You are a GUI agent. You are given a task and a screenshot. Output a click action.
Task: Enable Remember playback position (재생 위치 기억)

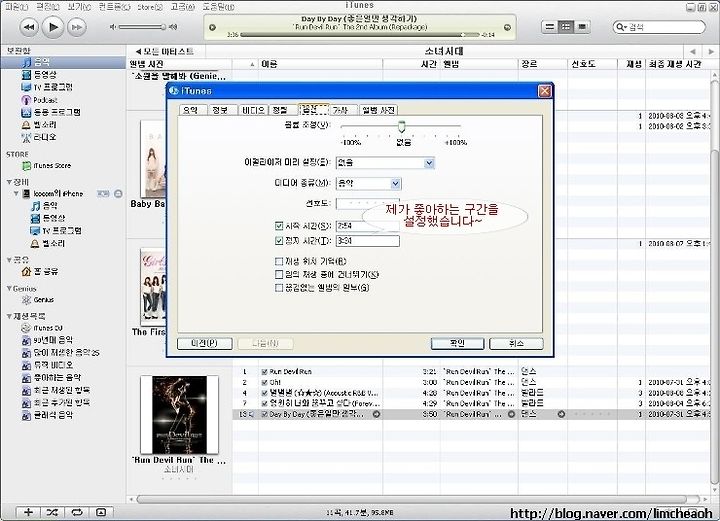(x=279, y=261)
